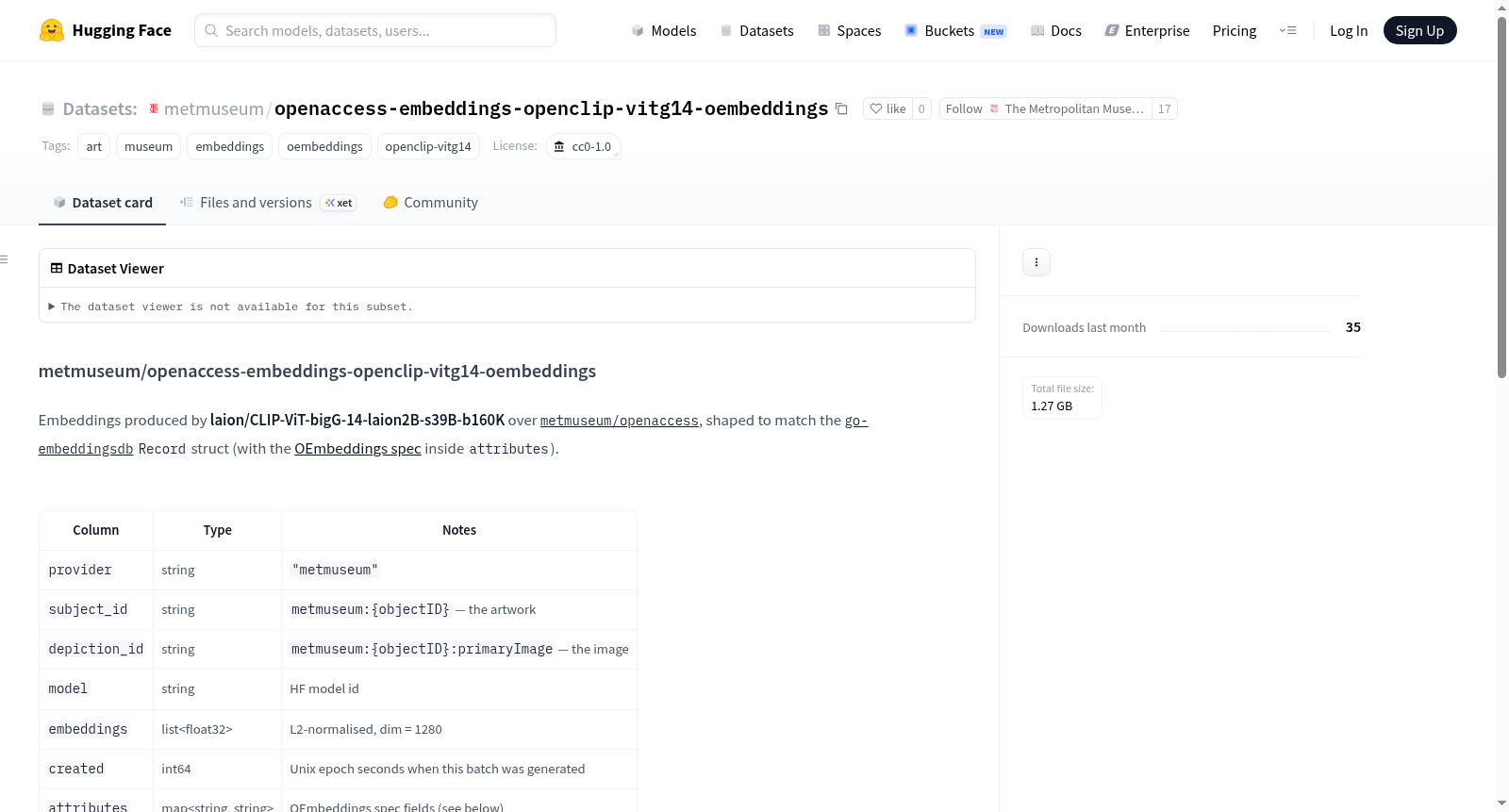The image size is (1509, 812).
Task: Click the Hugging Face home text link
Action: (122, 30)
